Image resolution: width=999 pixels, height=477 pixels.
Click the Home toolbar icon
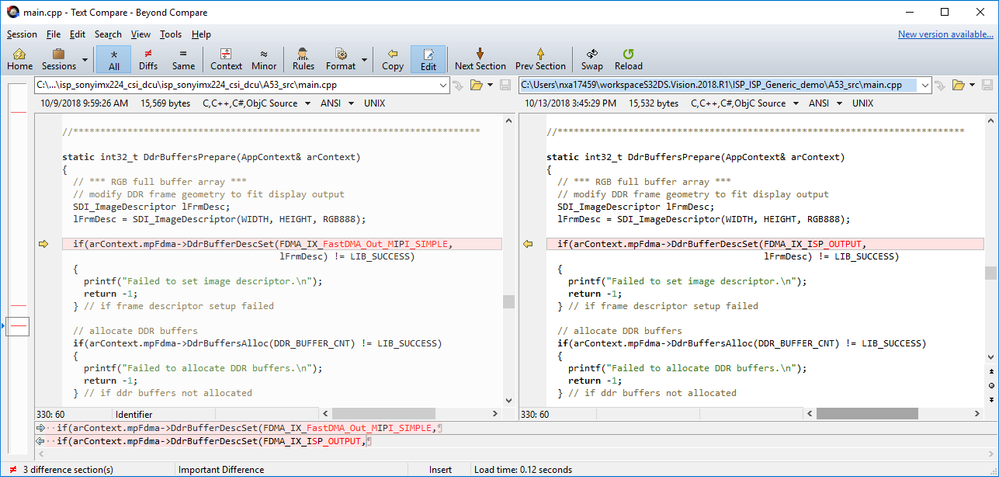click(x=20, y=59)
